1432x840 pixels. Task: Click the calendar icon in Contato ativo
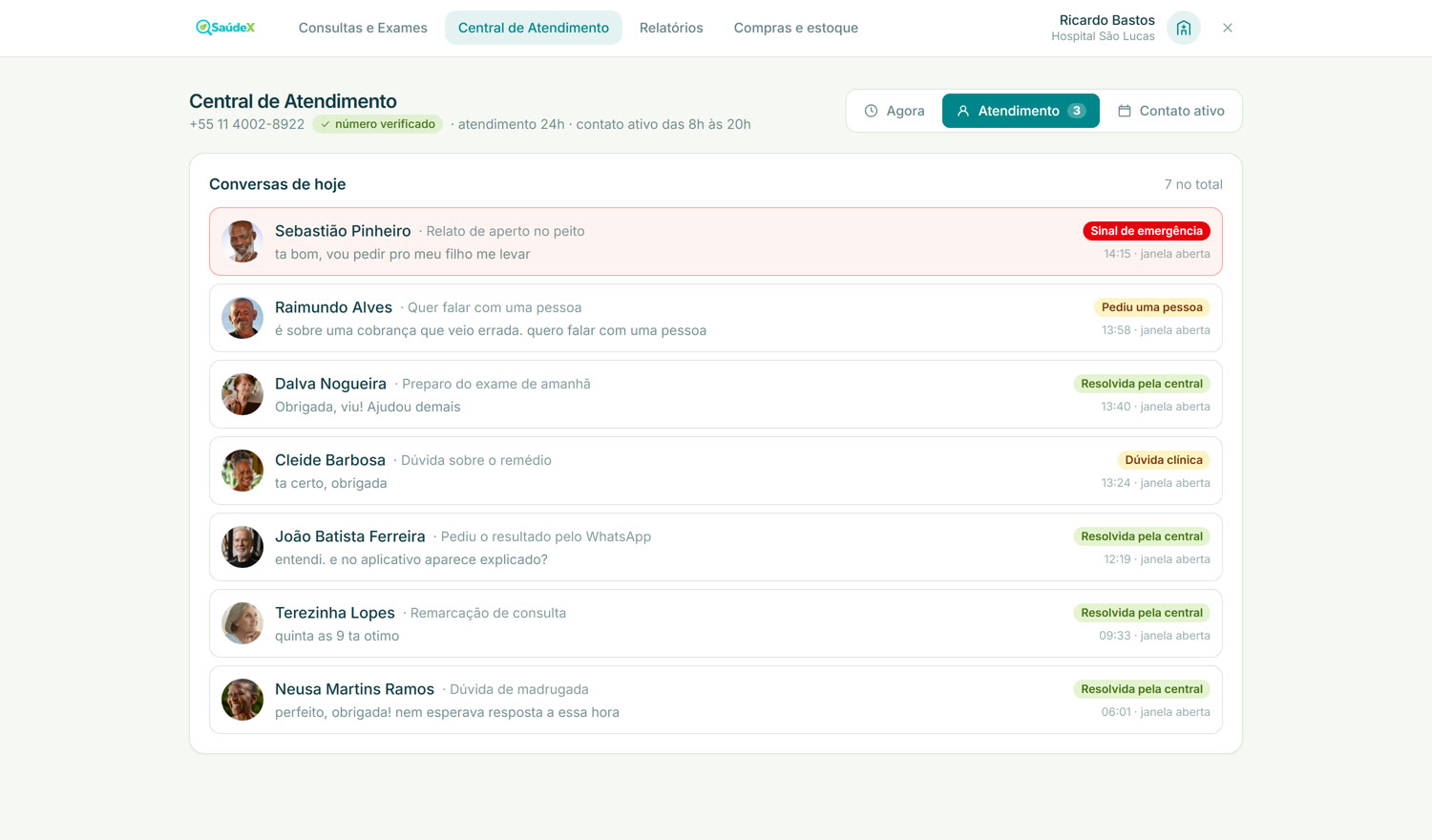[x=1125, y=111]
